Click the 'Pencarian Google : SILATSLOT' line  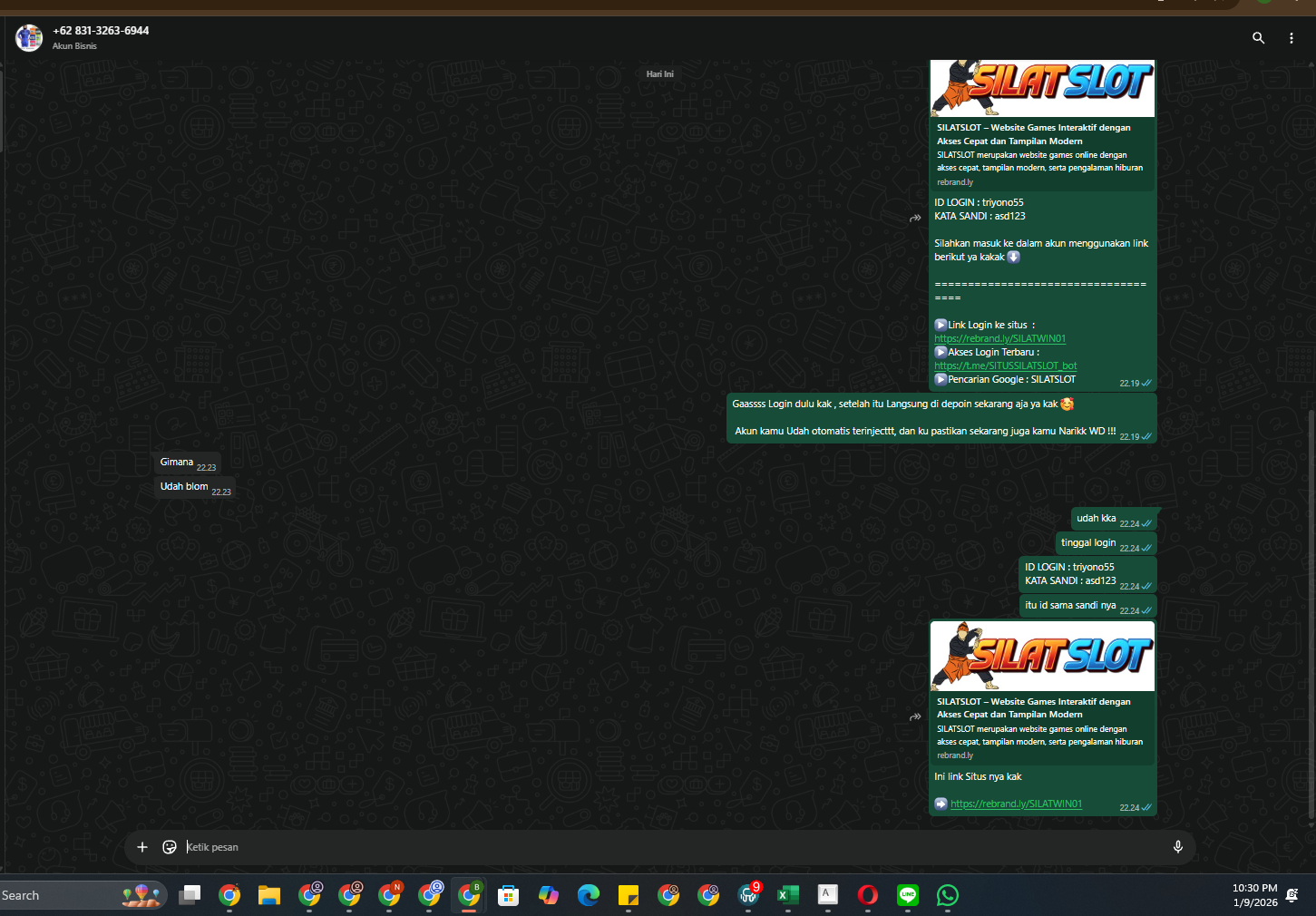(1005, 379)
